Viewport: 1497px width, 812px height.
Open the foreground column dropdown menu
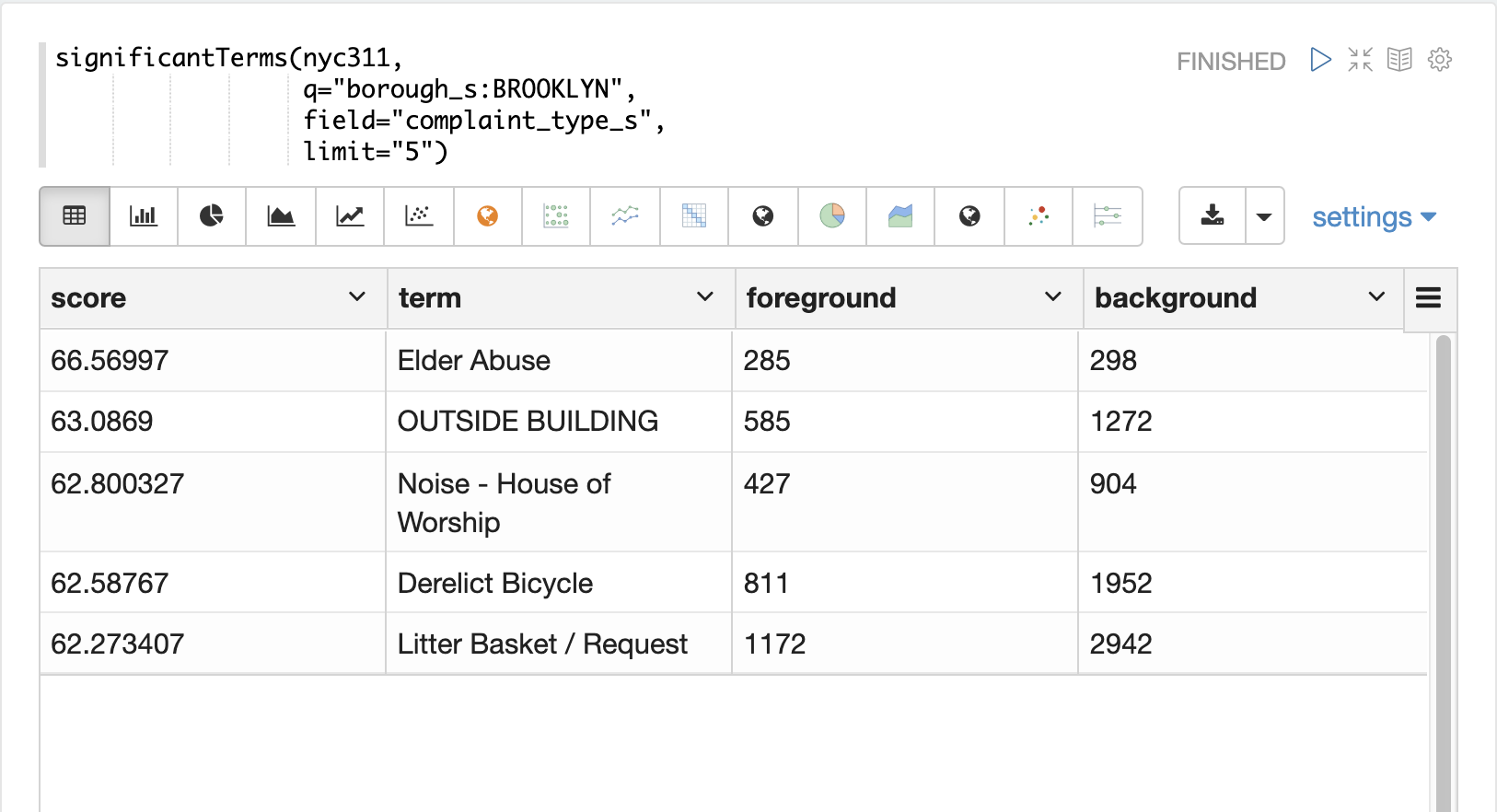(x=1052, y=297)
